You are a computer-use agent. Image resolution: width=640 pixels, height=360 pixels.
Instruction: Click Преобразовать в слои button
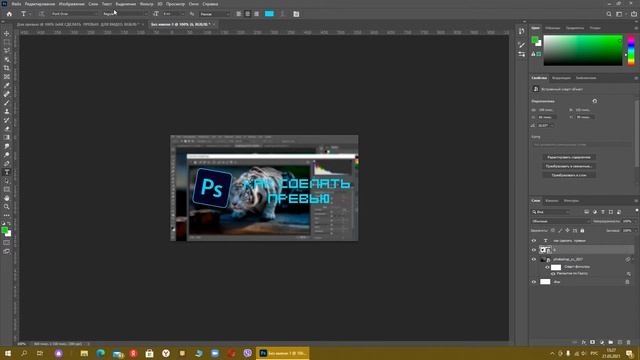coord(569,175)
